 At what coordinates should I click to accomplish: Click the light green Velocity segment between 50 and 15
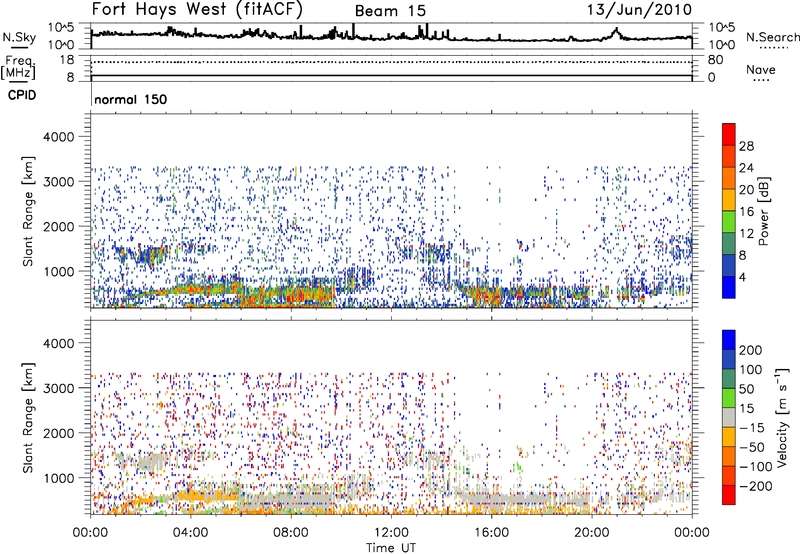click(729, 398)
